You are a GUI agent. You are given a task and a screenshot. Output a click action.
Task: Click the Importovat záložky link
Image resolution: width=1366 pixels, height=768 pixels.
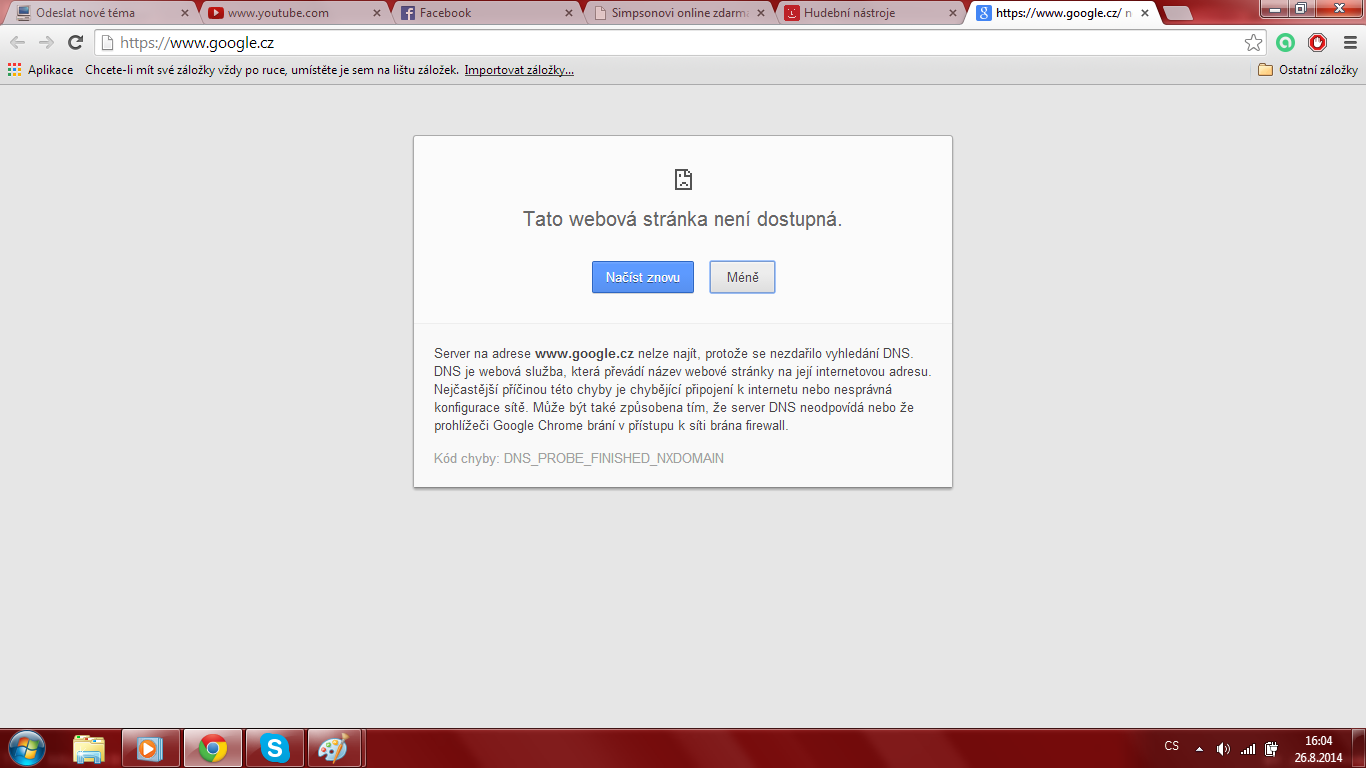tap(519, 70)
